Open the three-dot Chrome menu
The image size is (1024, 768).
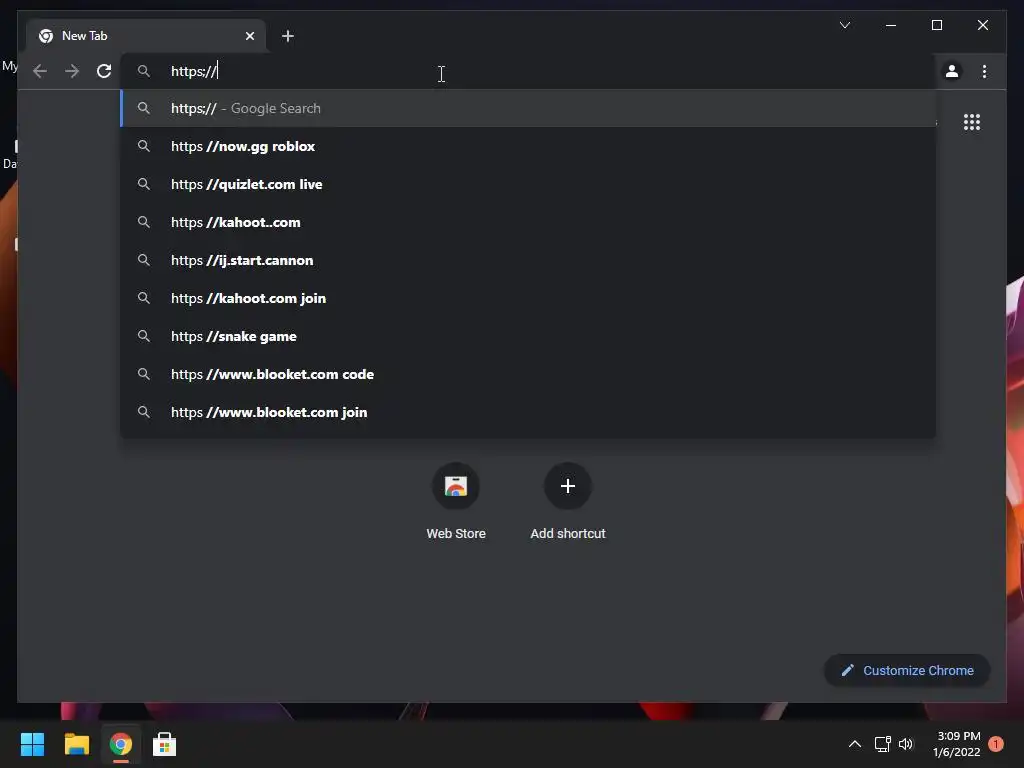tap(984, 71)
